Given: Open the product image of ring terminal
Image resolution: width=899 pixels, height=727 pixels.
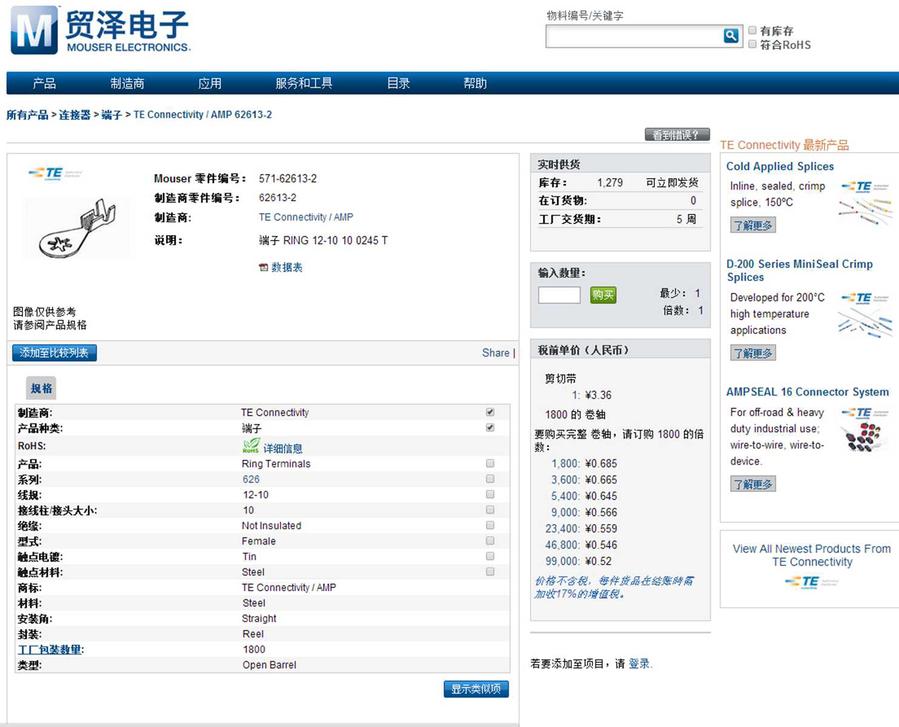Looking at the screenshot, I should pyautogui.click(x=77, y=228).
